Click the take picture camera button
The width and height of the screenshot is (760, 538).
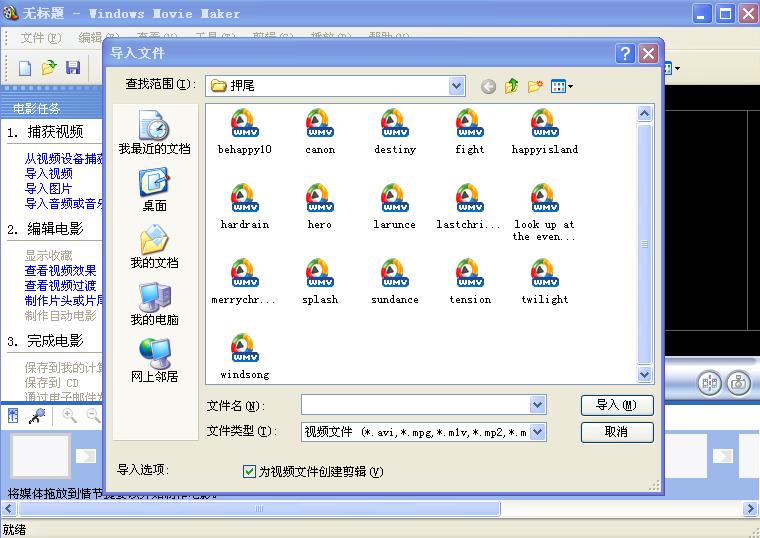739,383
